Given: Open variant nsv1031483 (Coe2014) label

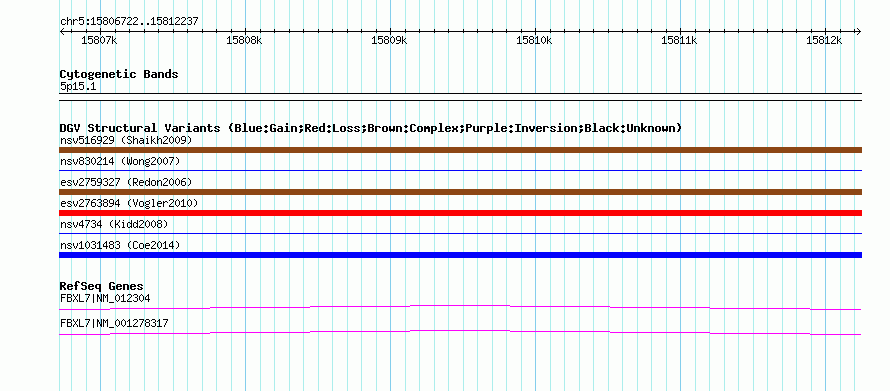Looking at the screenshot, I should (x=120, y=245).
